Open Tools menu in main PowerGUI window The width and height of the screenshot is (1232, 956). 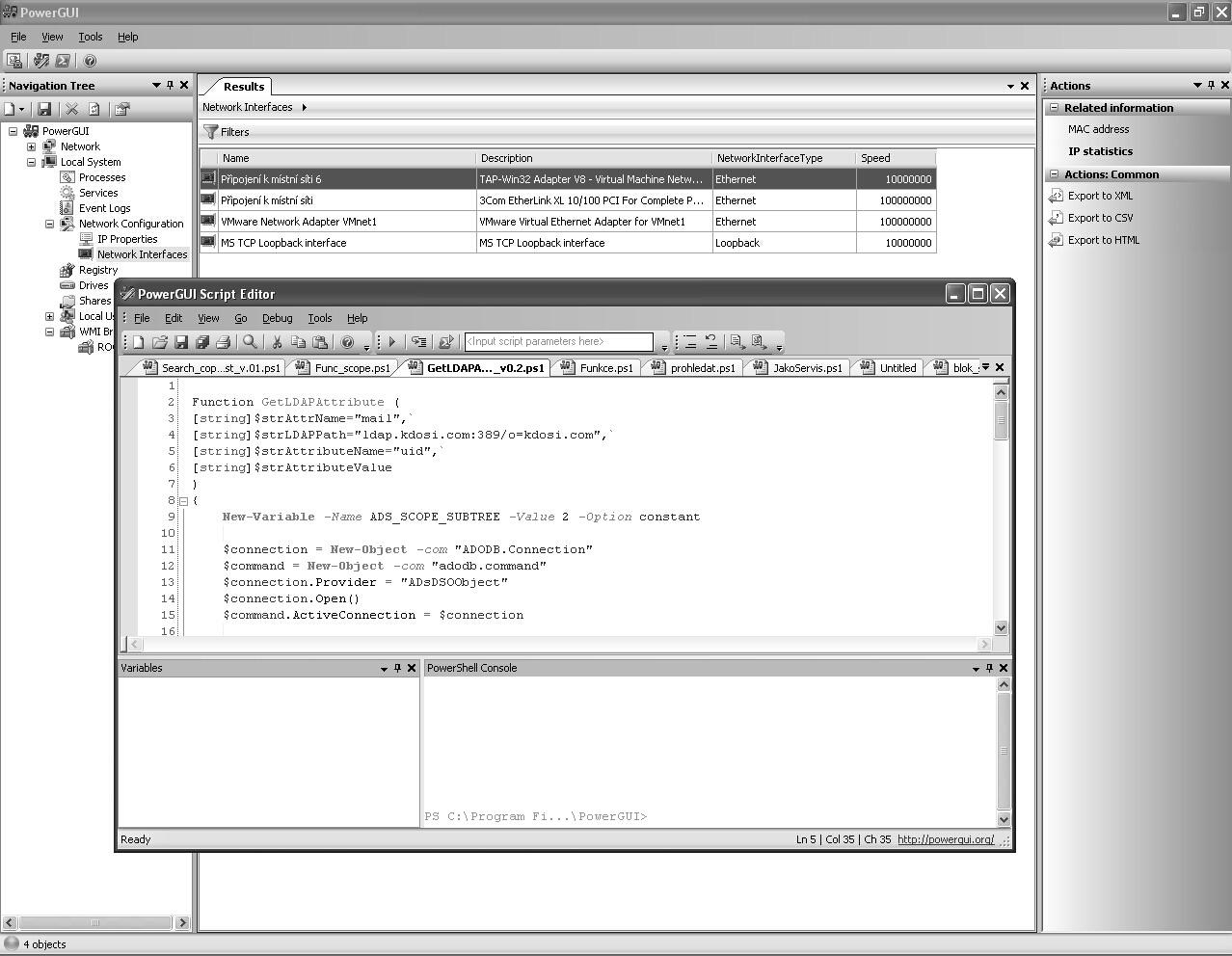point(91,37)
